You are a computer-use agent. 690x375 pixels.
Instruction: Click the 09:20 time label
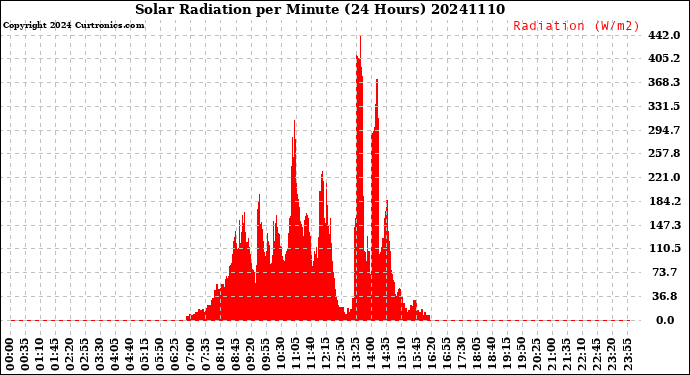point(251,355)
